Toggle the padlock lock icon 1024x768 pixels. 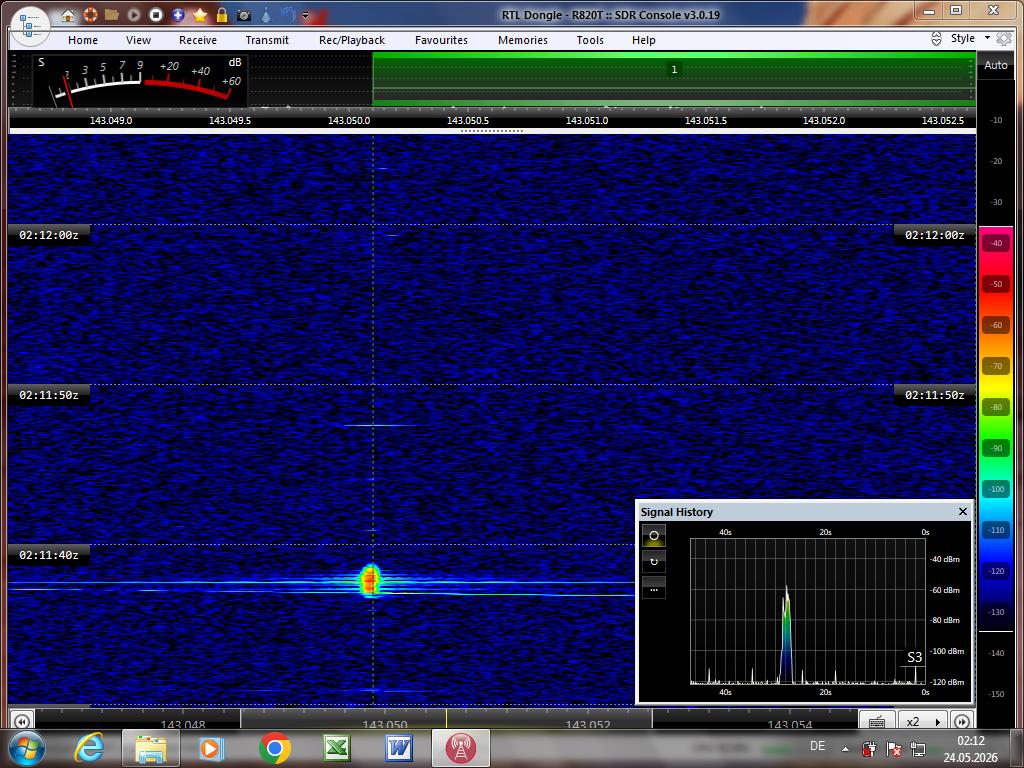point(222,15)
